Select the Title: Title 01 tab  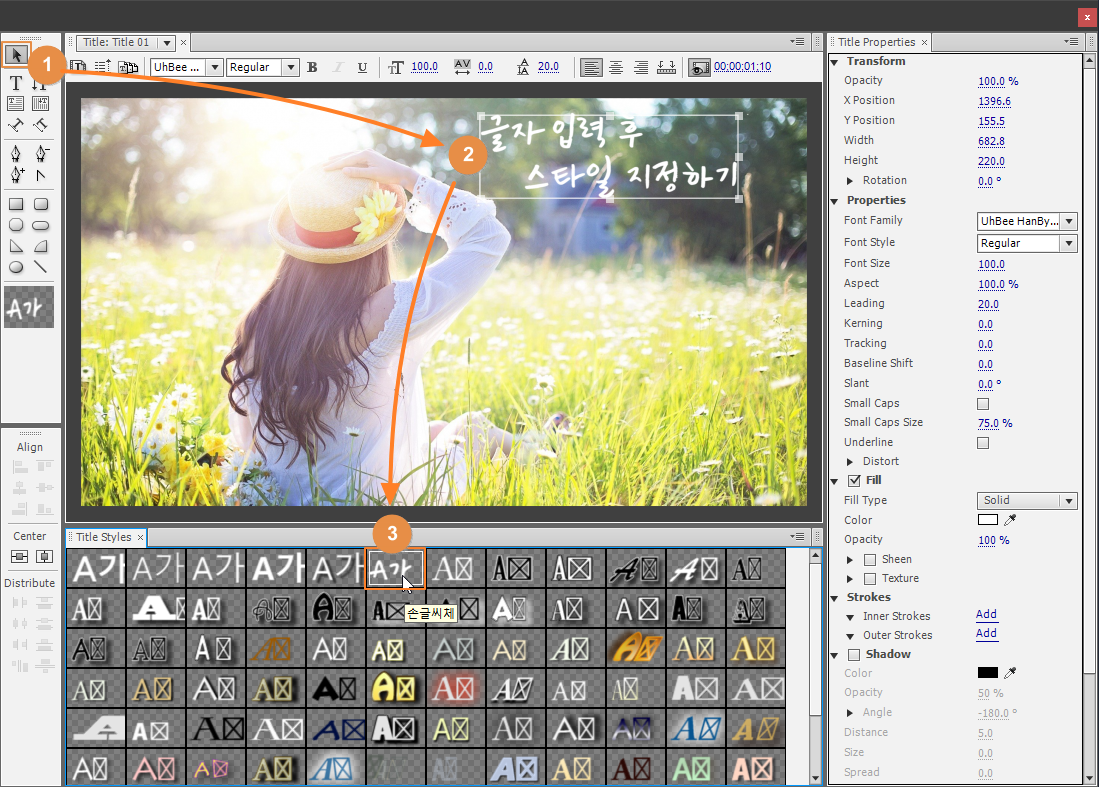(x=116, y=42)
